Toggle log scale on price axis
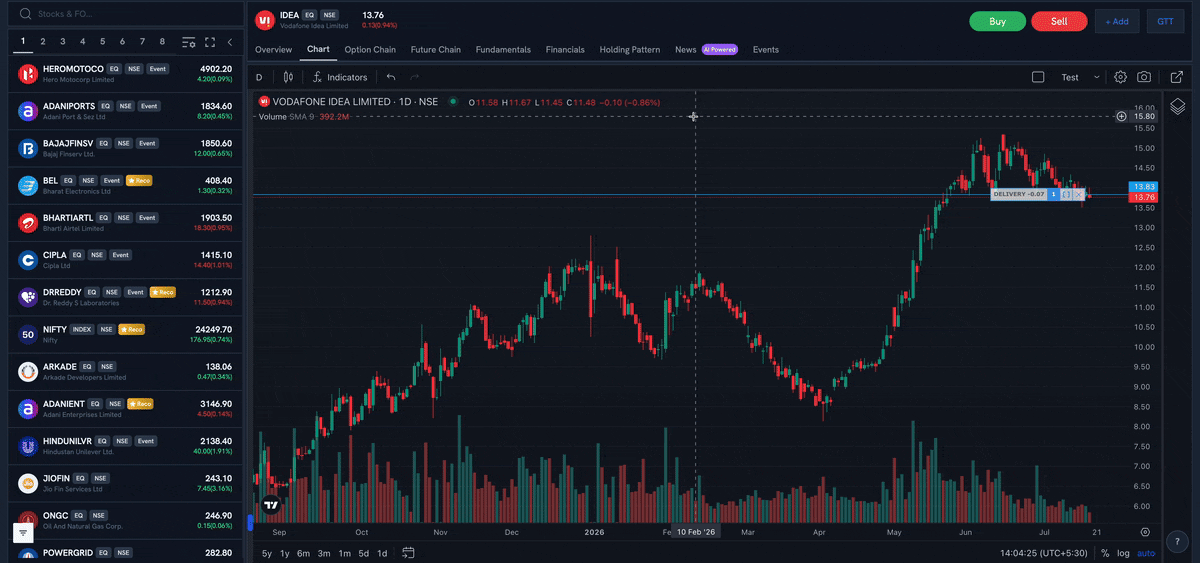1200x563 pixels. tap(1123, 553)
